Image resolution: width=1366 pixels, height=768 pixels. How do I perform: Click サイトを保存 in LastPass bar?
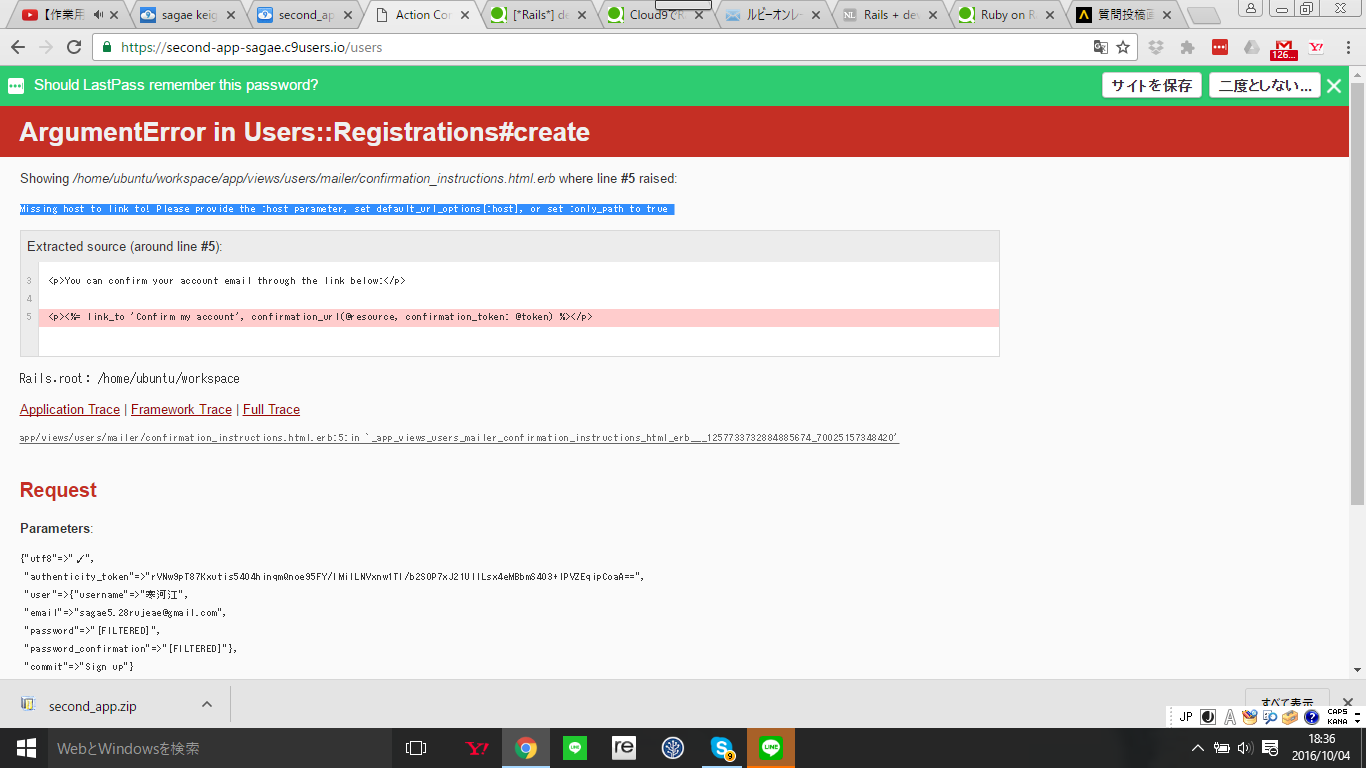(1151, 85)
